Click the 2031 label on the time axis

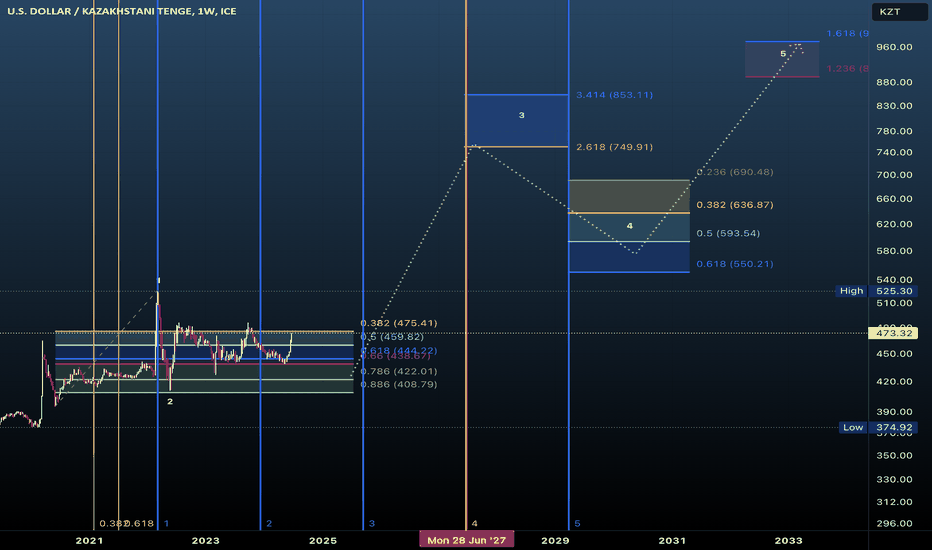tap(672, 540)
